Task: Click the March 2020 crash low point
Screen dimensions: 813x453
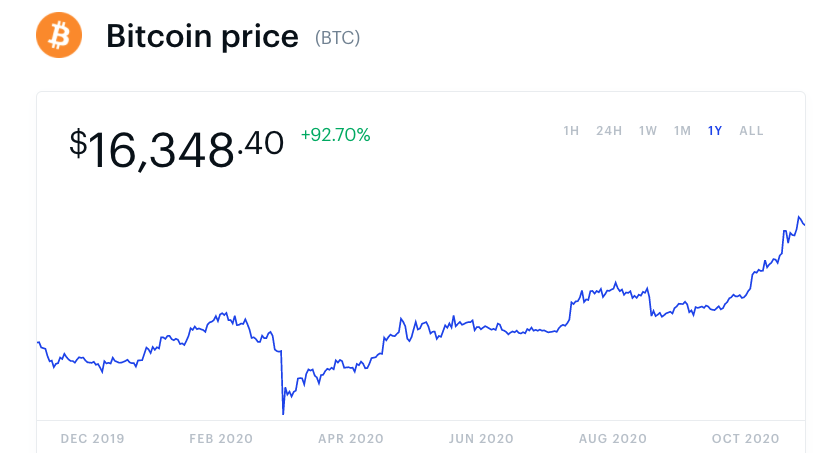Action: click(x=283, y=414)
